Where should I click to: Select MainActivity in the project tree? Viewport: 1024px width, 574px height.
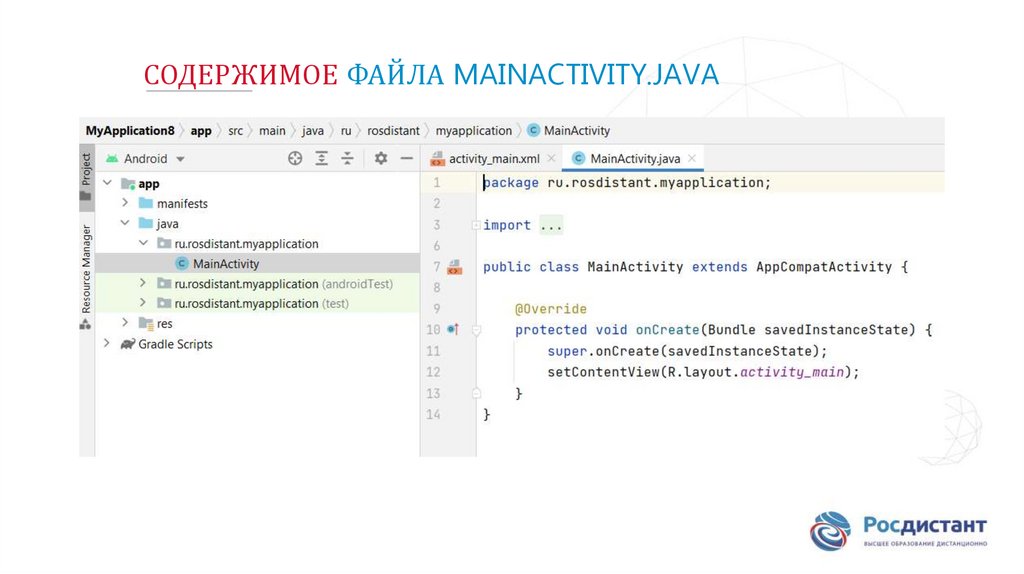point(225,264)
